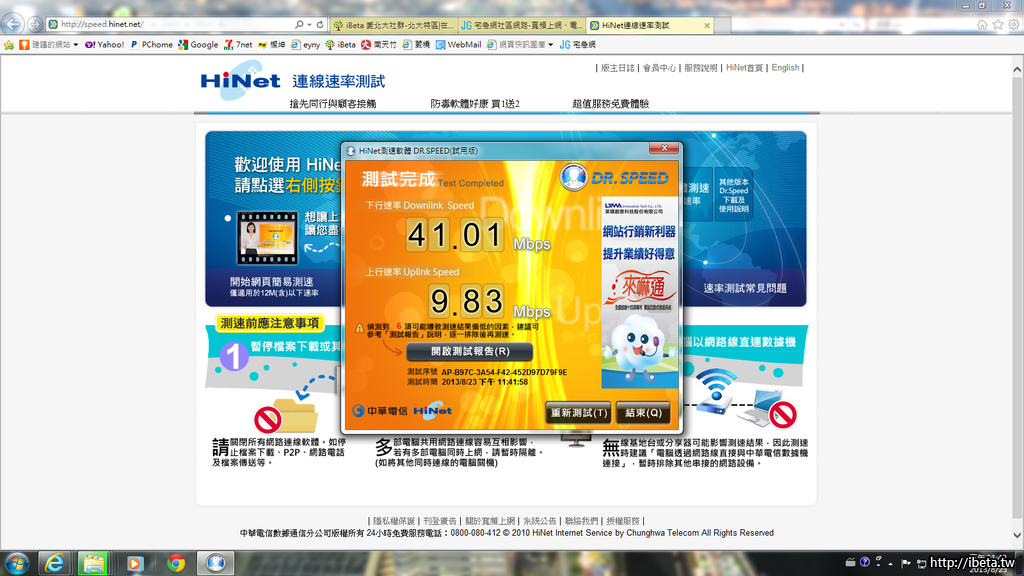Click the Windows Start button

pyautogui.click(x=17, y=563)
